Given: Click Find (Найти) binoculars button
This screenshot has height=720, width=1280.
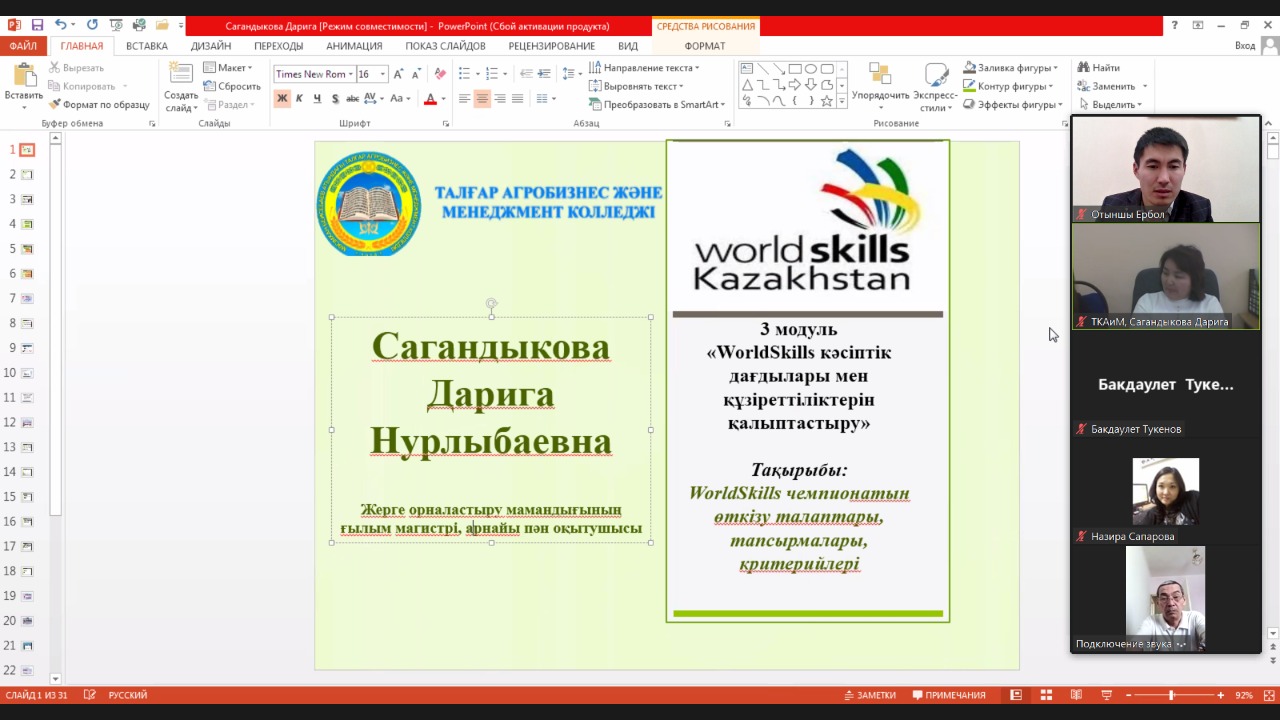Looking at the screenshot, I should pos(1098,68).
